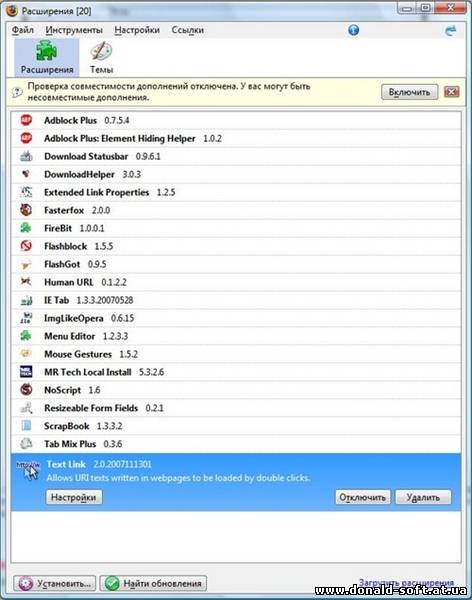
Task: Select the Tab Mix Plus list entry
Action: (x=236, y=444)
